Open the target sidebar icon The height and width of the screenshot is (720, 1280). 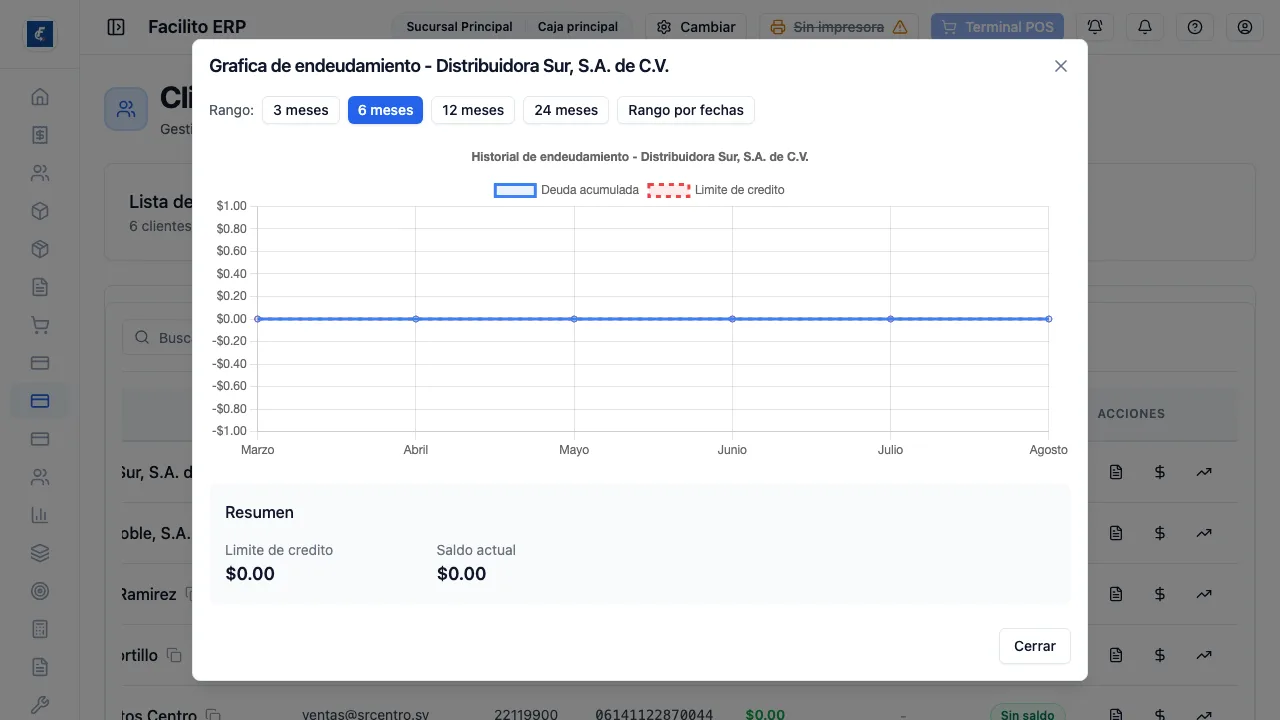click(40, 591)
